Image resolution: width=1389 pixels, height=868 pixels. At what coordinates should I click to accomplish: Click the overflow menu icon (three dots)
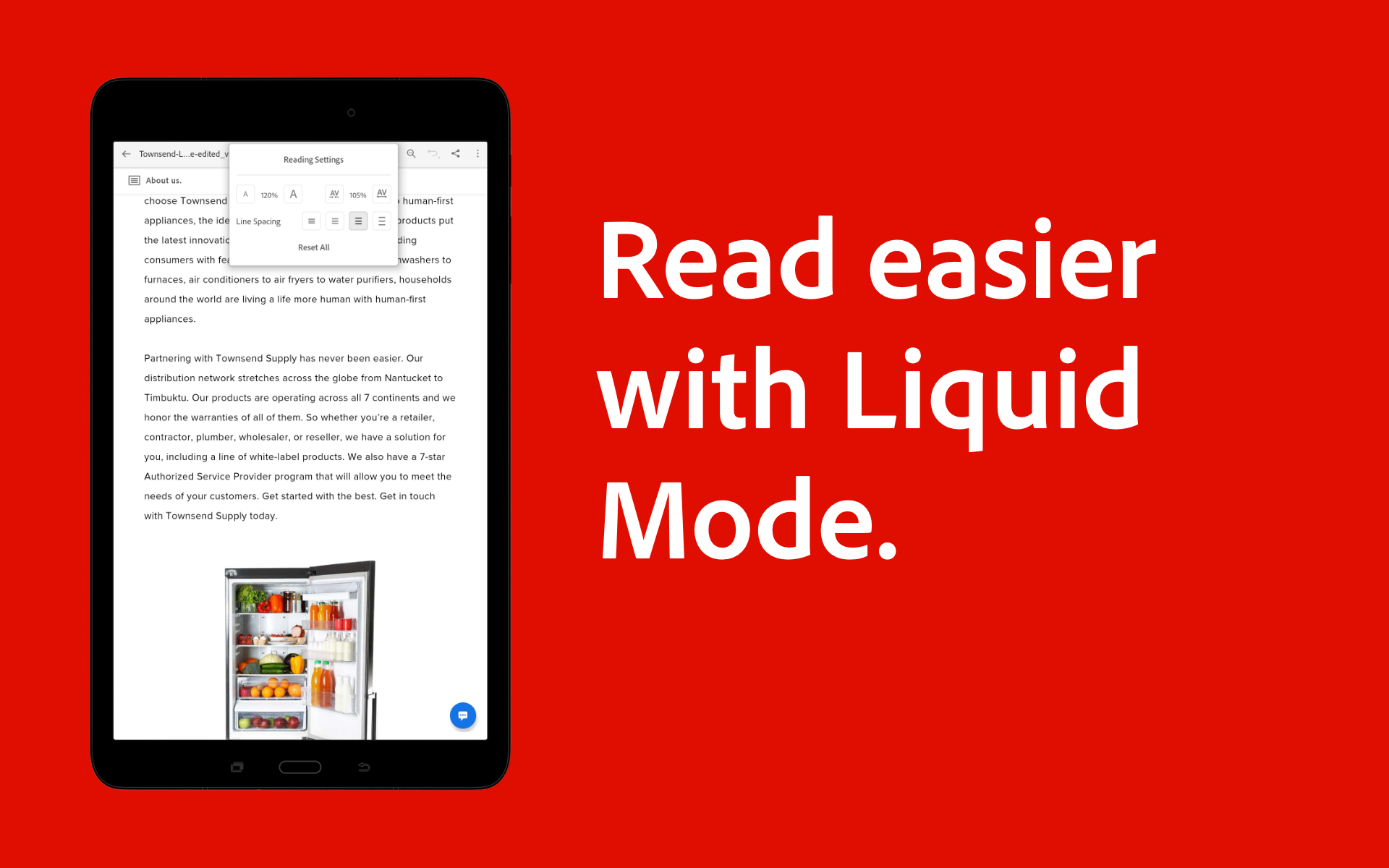point(478,152)
